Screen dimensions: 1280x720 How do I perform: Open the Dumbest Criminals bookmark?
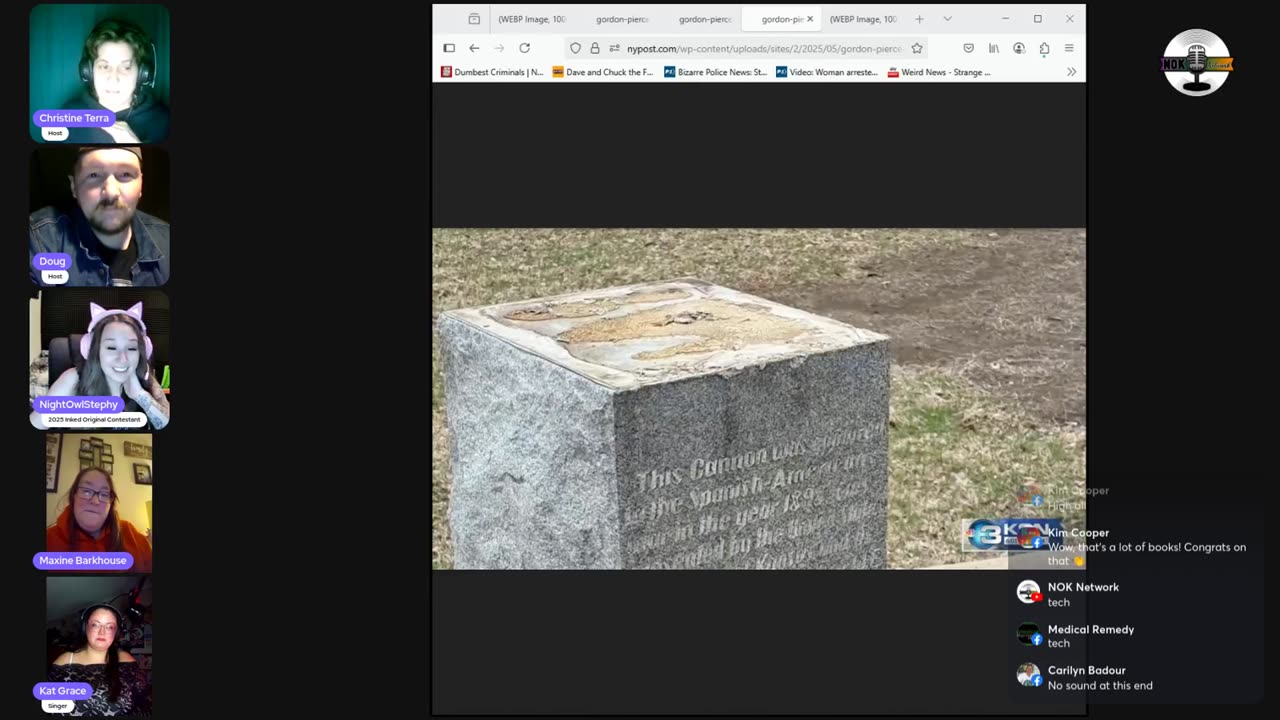(492, 72)
